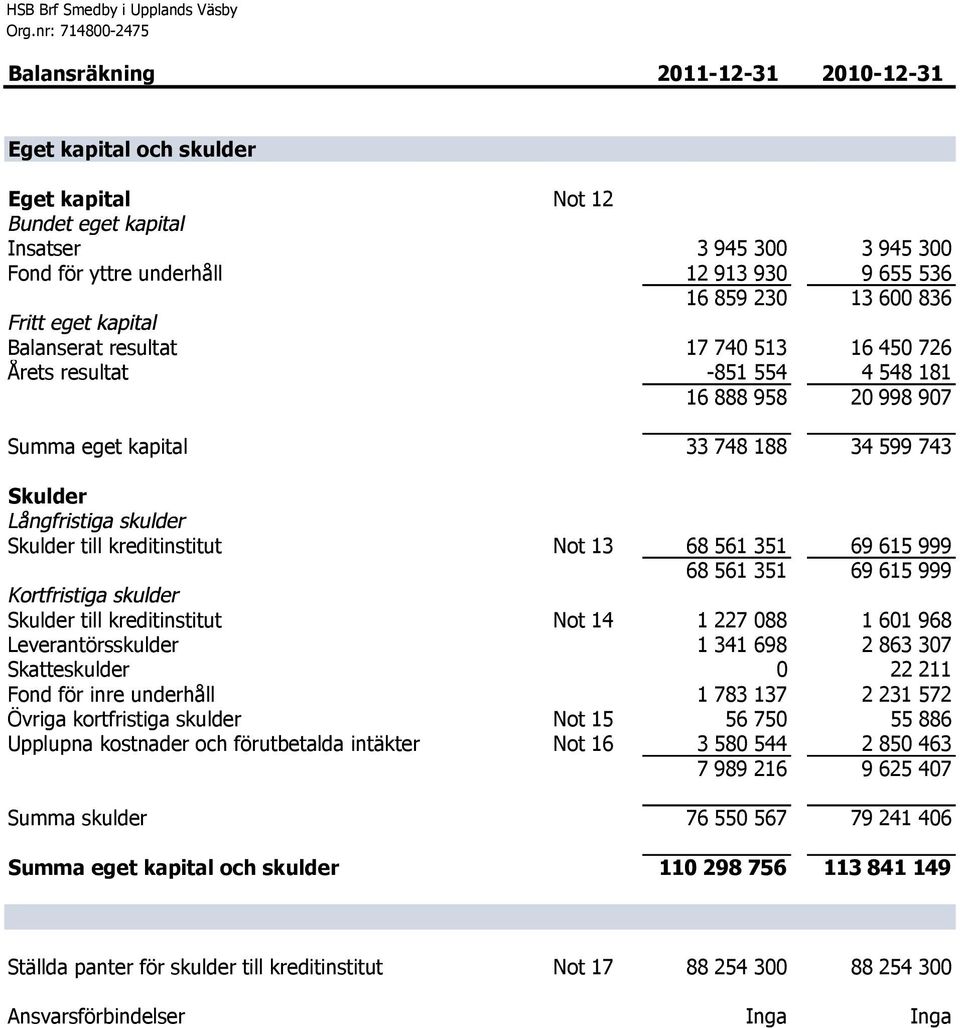Screen dimensions: 960x1028
Task: Select the 2011-12-31 column header
Action: (717, 73)
